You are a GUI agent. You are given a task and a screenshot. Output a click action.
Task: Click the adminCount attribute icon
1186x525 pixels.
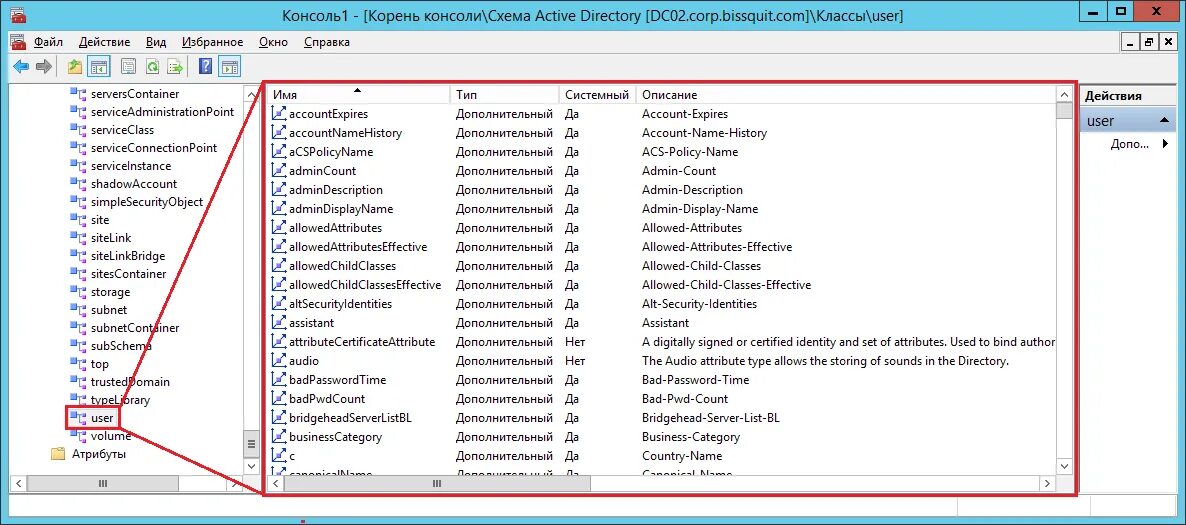[278, 171]
